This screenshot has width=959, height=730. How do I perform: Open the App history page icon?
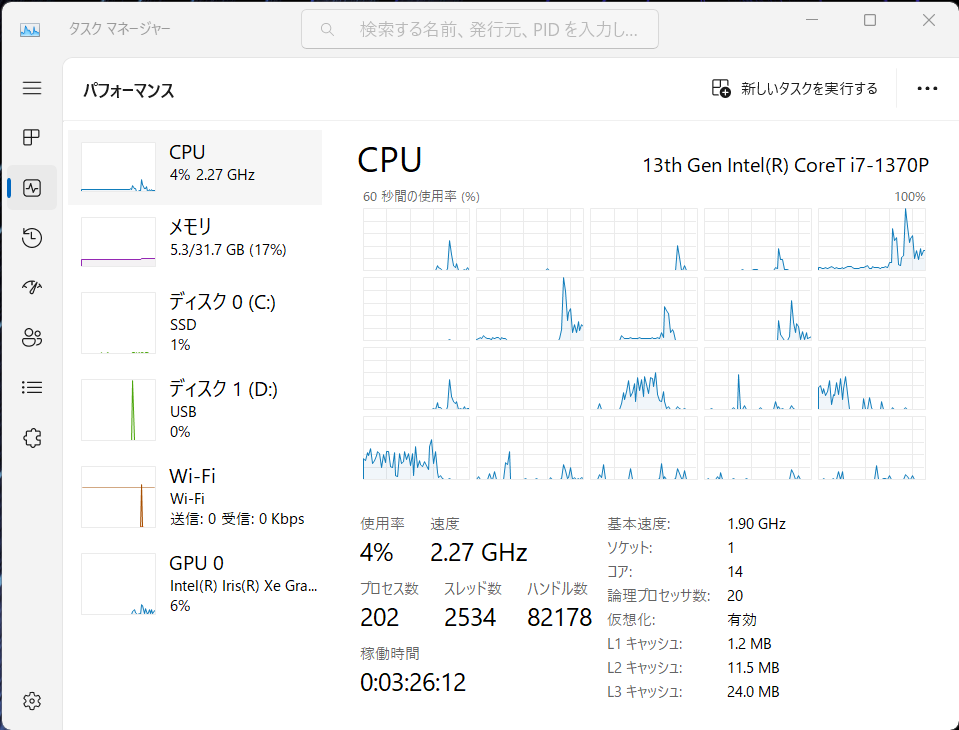(x=32, y=237)
